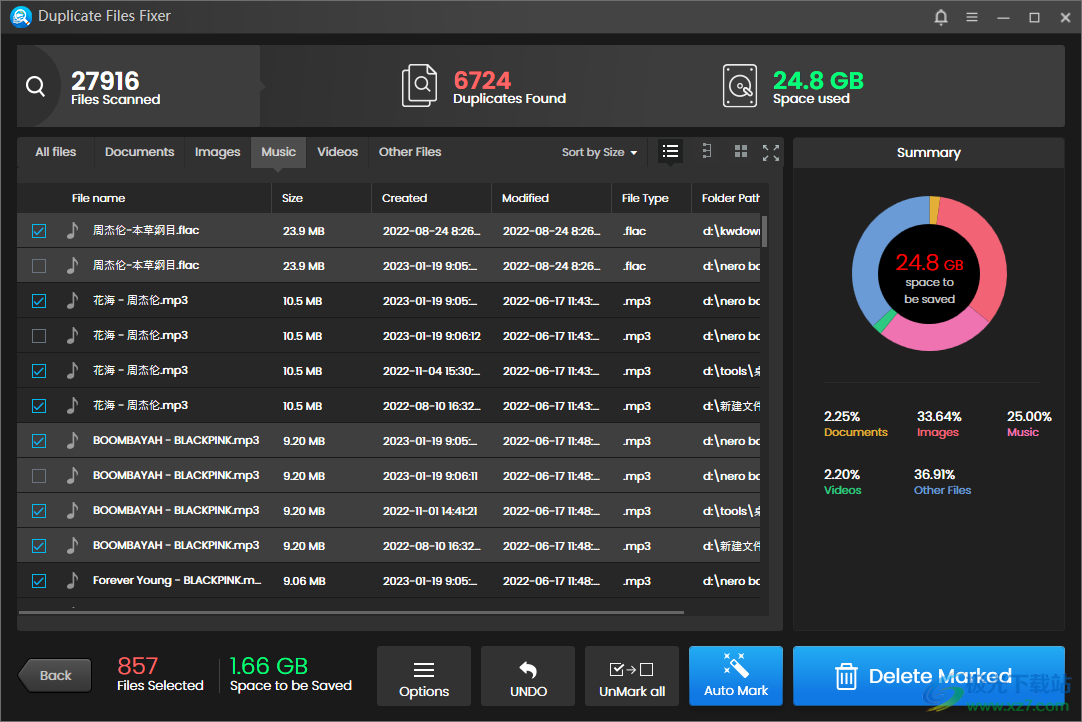This screenshot has height=722, width=1082.
Task: Open the Sort by Size dropdown
Action: [x=599, y=152]
